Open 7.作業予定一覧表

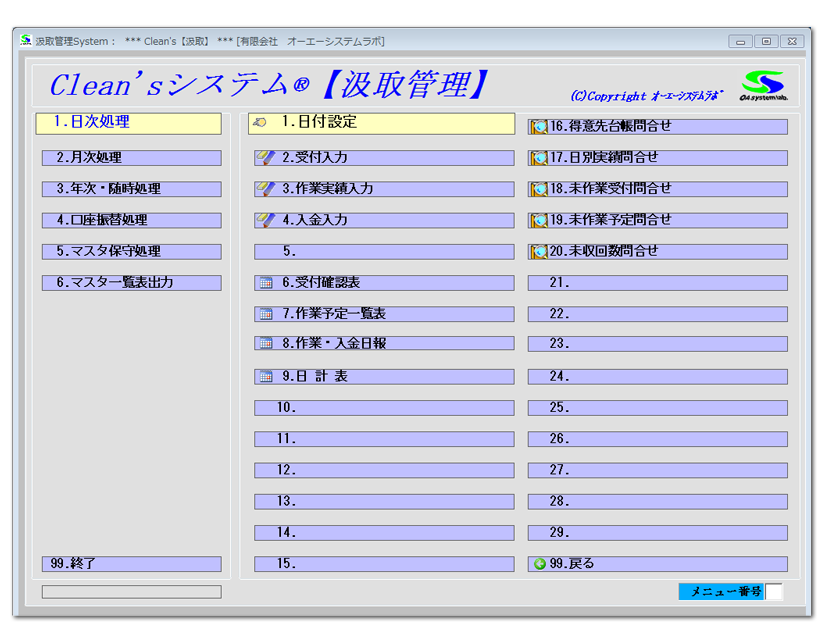[x=384, y=314]
